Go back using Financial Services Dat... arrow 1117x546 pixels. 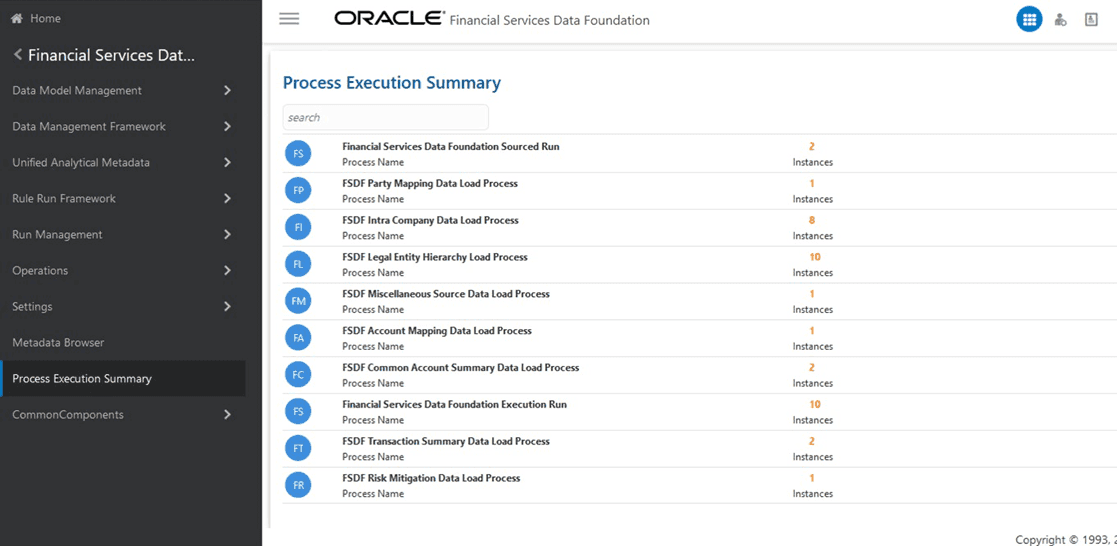coord(18,55)
